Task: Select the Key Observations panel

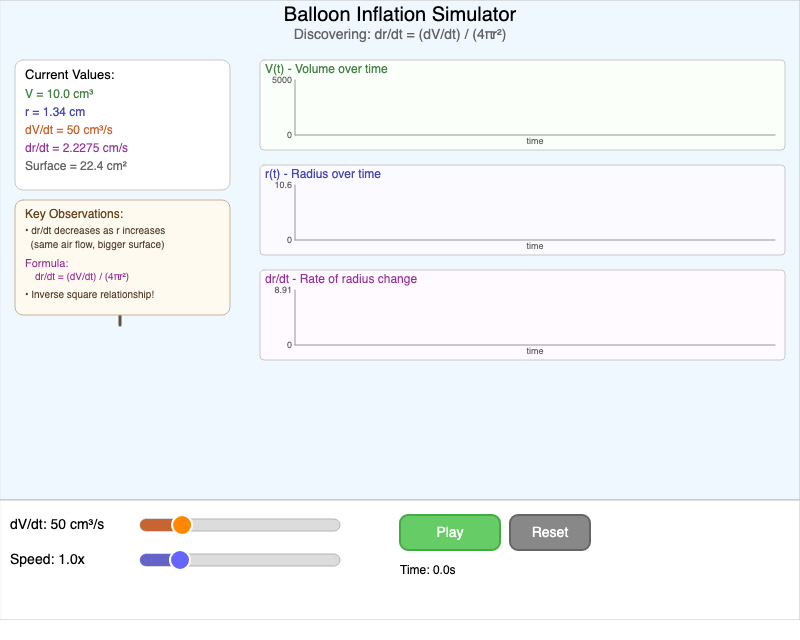Action: (122, 255)
